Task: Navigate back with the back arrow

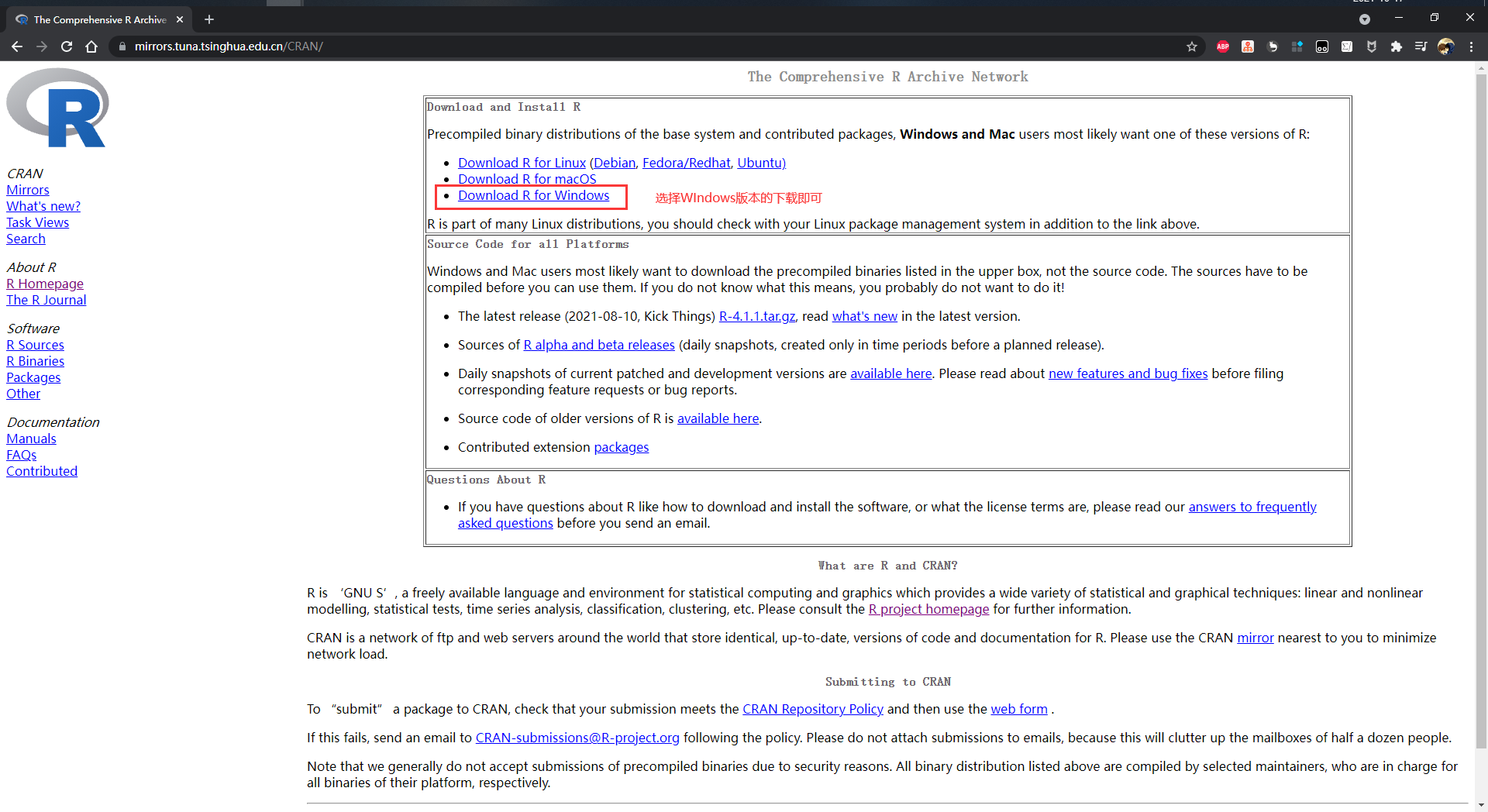Action: point(17,46)
